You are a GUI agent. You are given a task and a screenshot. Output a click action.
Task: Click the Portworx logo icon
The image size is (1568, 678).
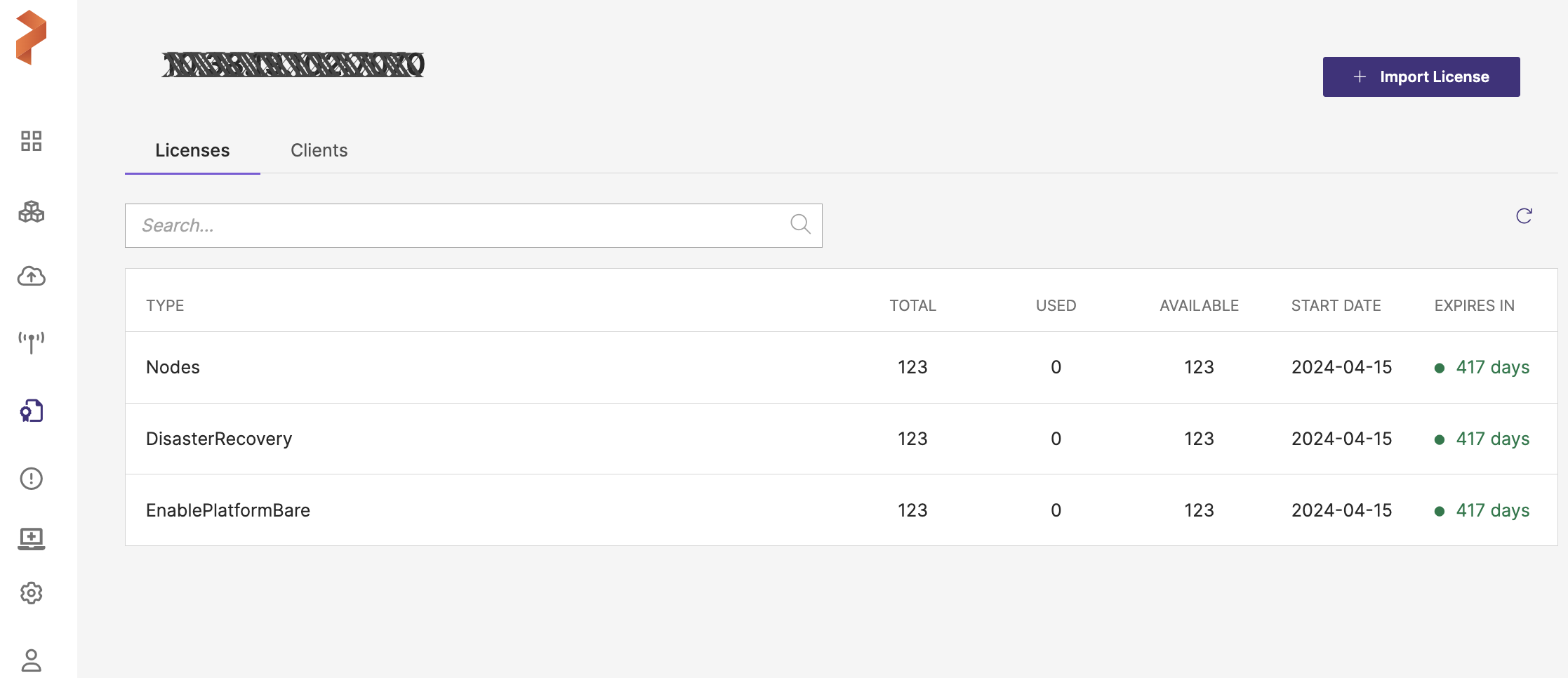(31, 37)
